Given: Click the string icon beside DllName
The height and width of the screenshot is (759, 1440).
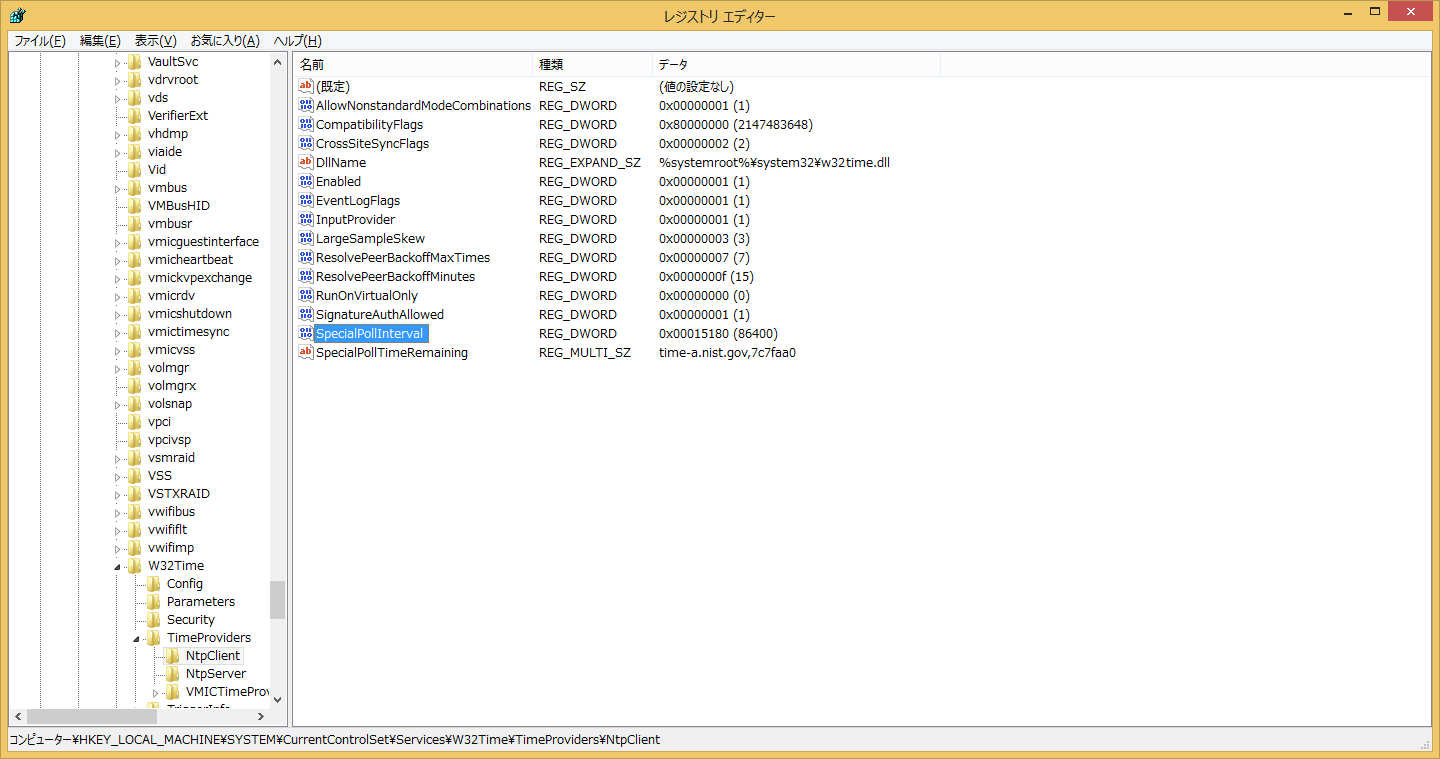Looking at the screenshot, I should 306,162.
